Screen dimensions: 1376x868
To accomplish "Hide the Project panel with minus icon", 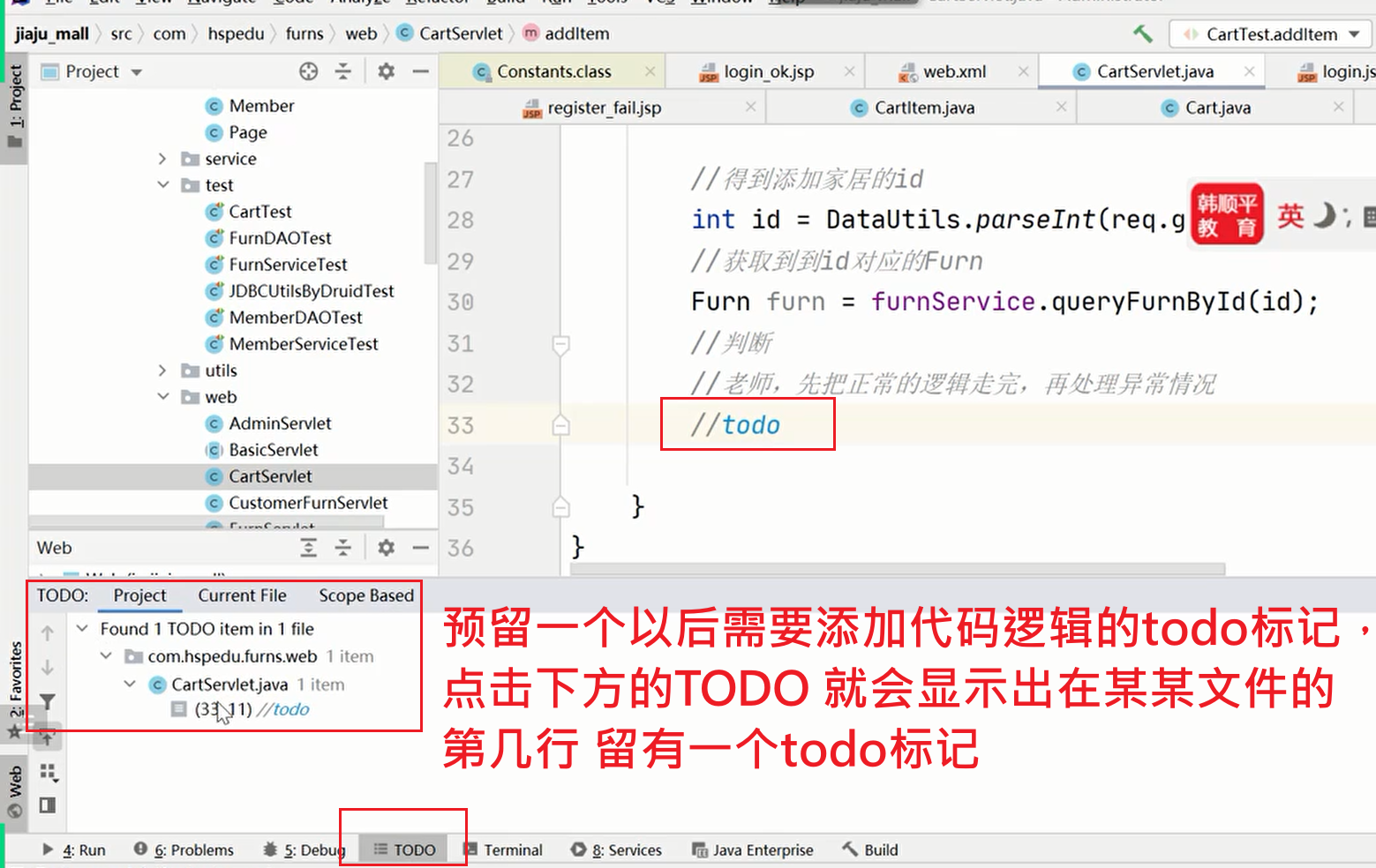I will 421,71.
